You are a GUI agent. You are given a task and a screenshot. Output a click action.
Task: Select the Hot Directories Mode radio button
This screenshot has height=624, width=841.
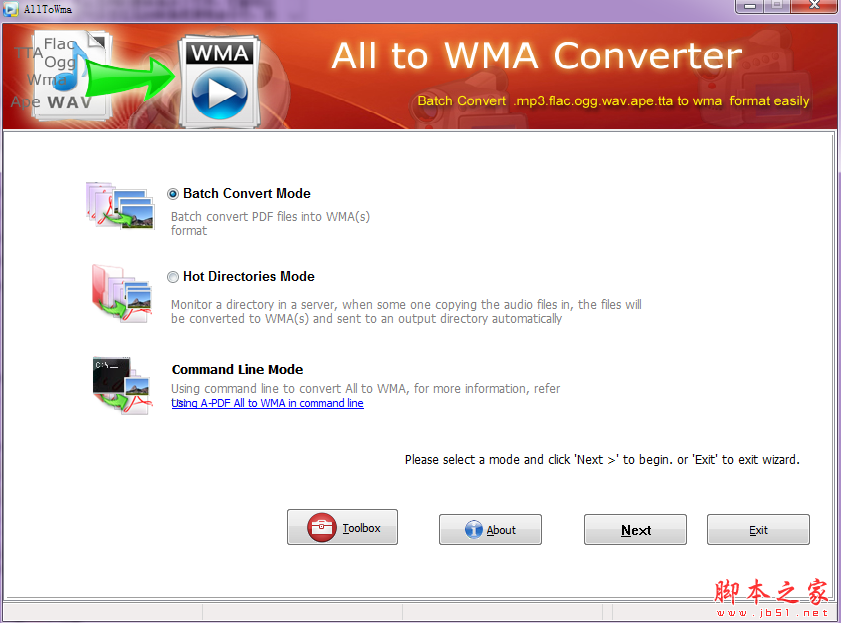pyautogui.click(x=172, y=276)
